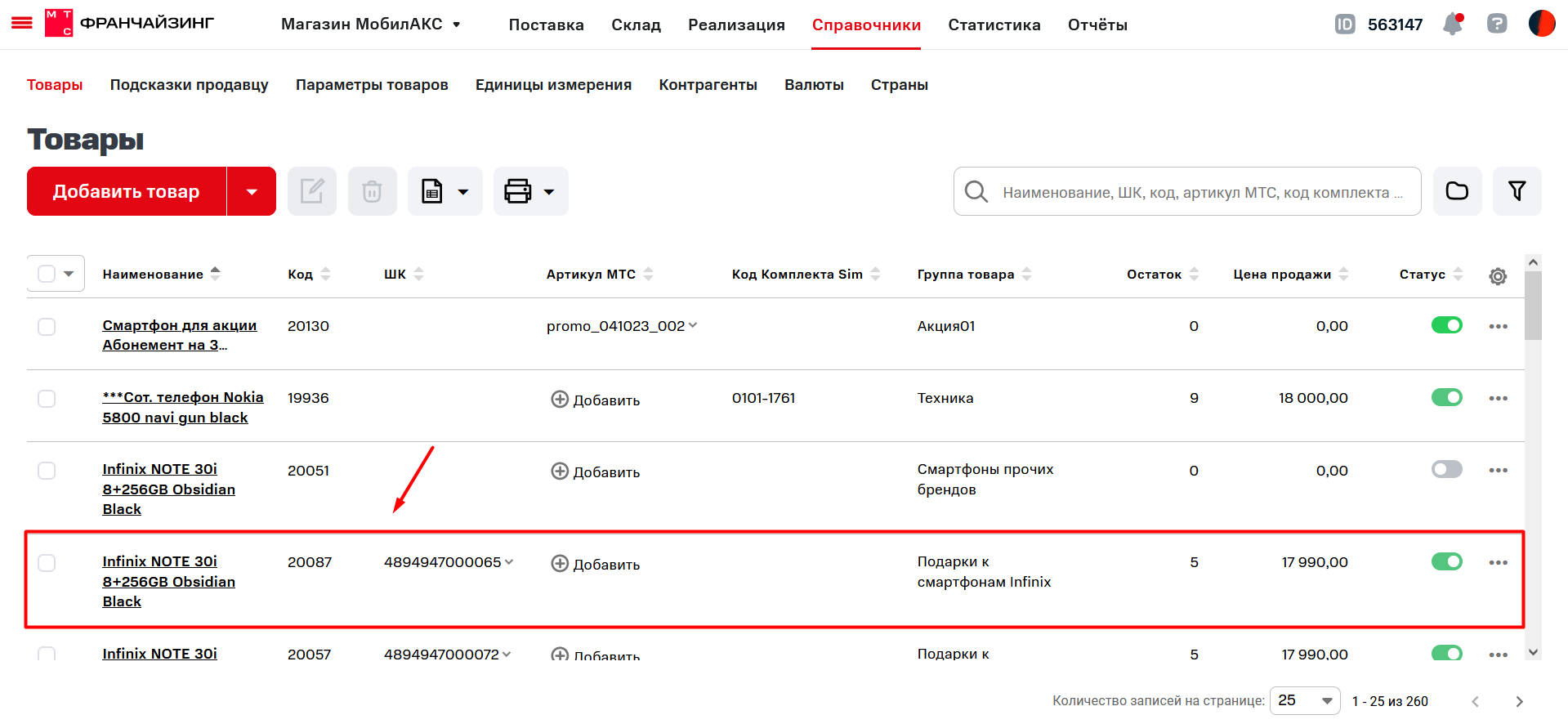Open the Поставка menu
This screenshot has height=724, width=1568.
coord(546,25)
